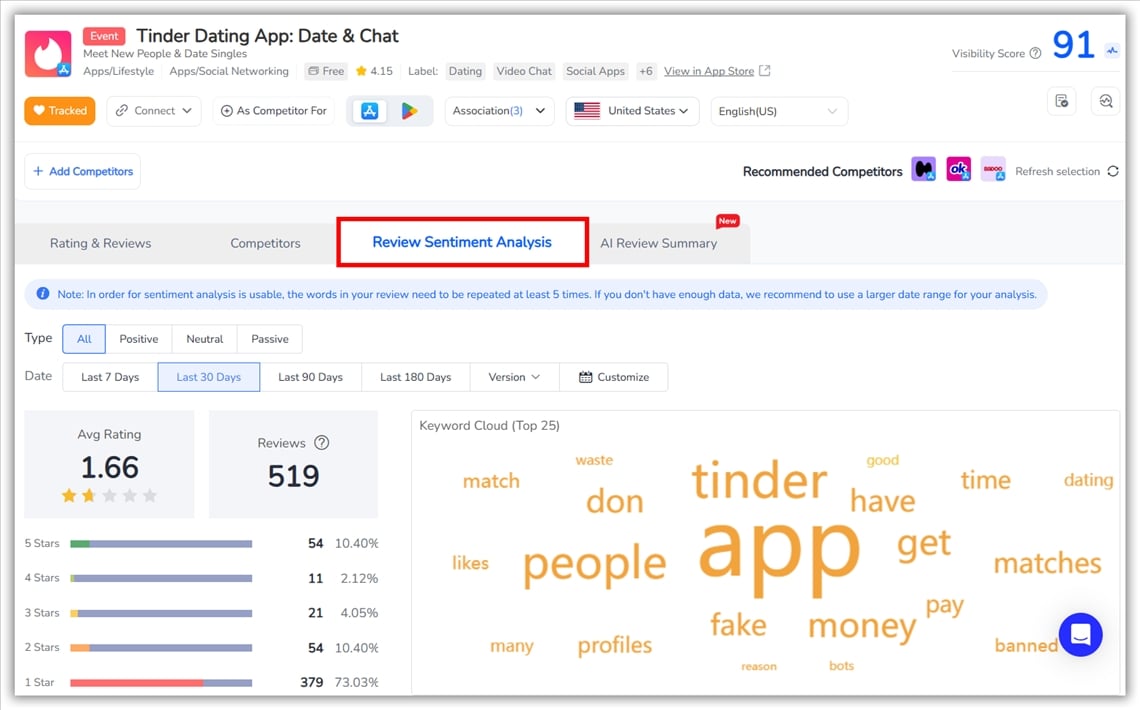Click the Tinder app flame icon

point(48,54)
